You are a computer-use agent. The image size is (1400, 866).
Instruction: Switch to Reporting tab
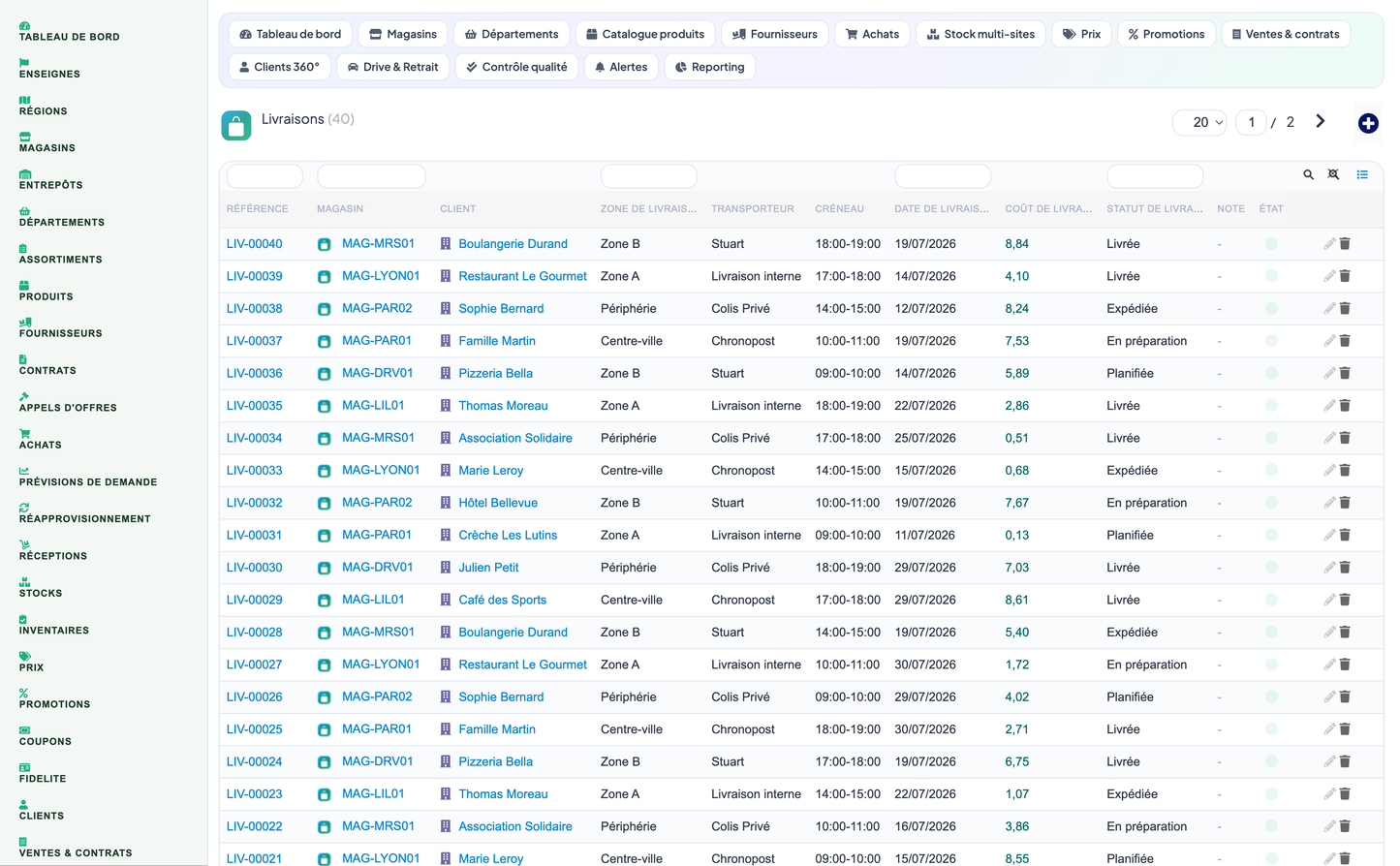click(x=710, y=67)
